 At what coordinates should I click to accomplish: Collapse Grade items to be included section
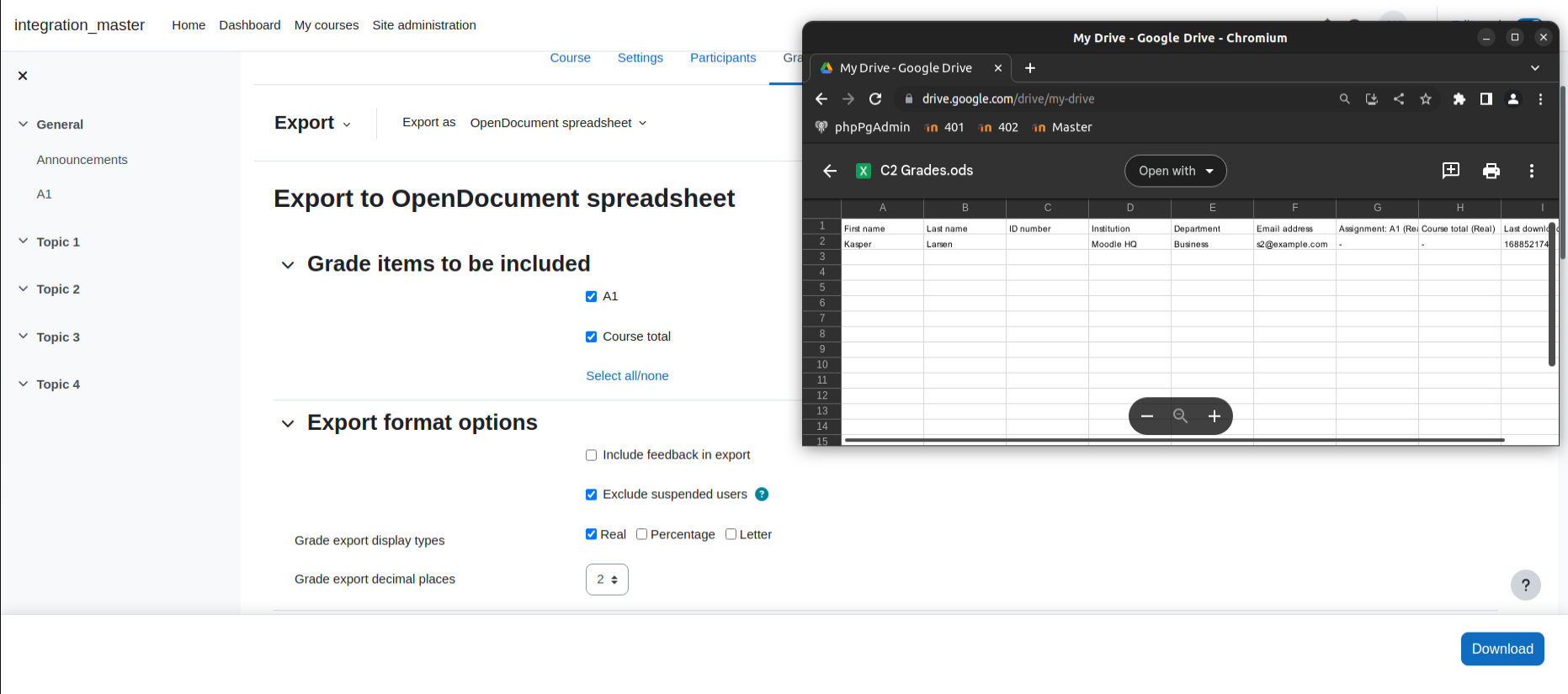click(288, 265)
